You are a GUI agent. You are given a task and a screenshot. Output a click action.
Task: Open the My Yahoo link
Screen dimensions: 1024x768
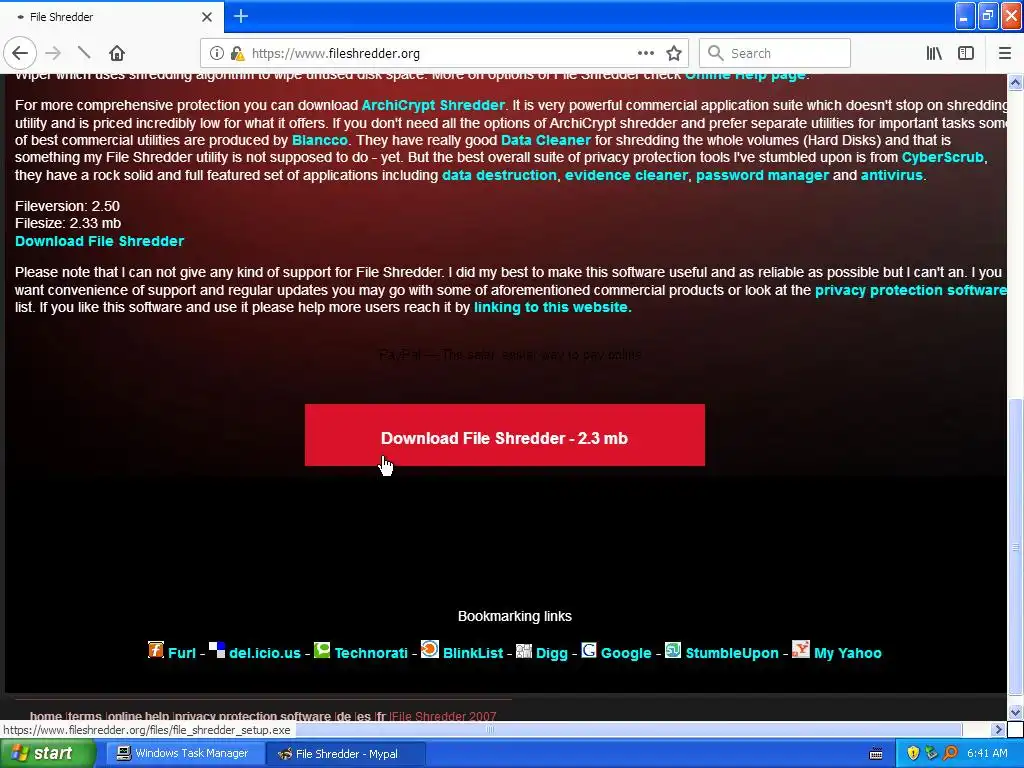tap(848, 653)
